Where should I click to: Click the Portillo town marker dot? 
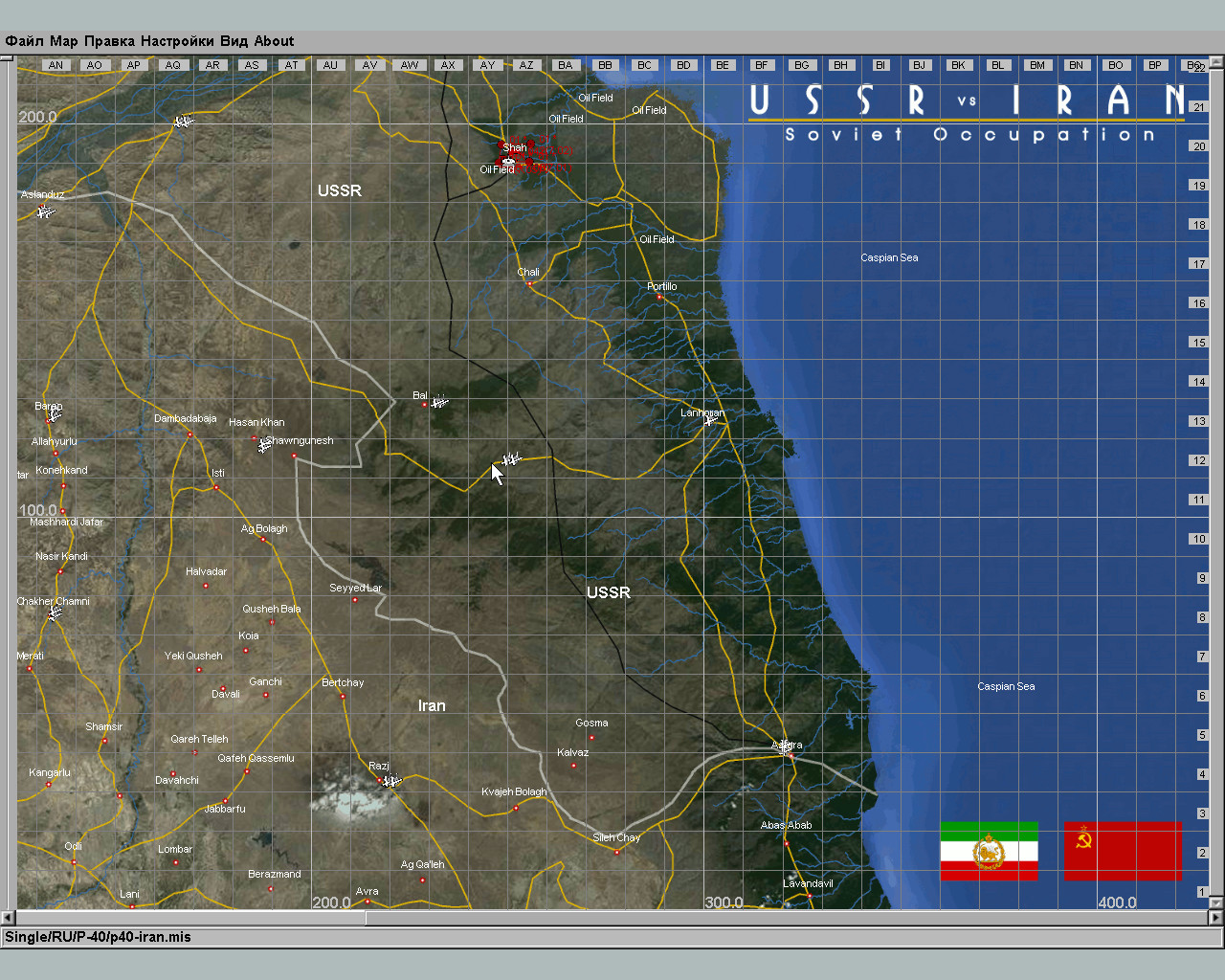pyautogui.click(x=659, y=298)
